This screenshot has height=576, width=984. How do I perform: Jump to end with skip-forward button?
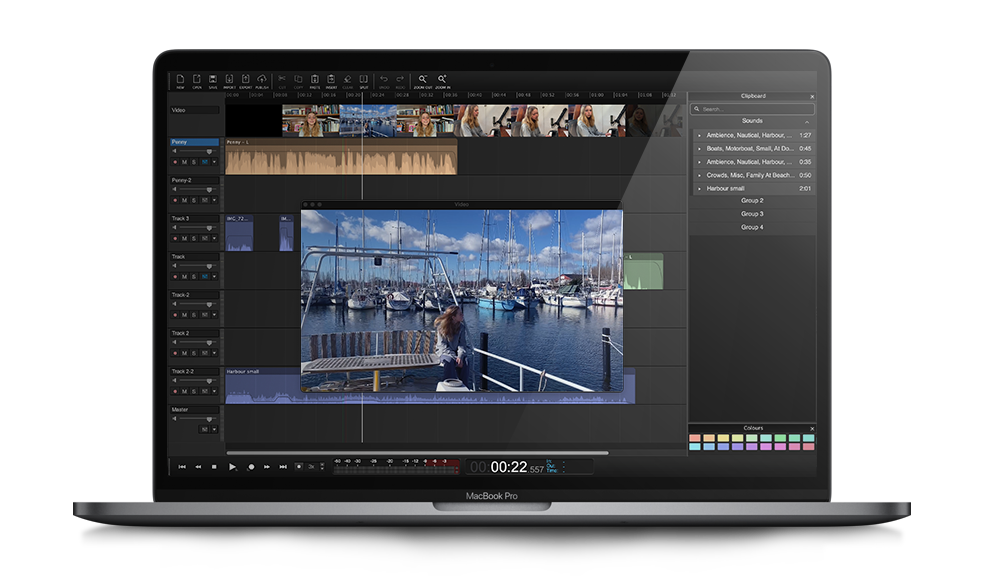283,467
